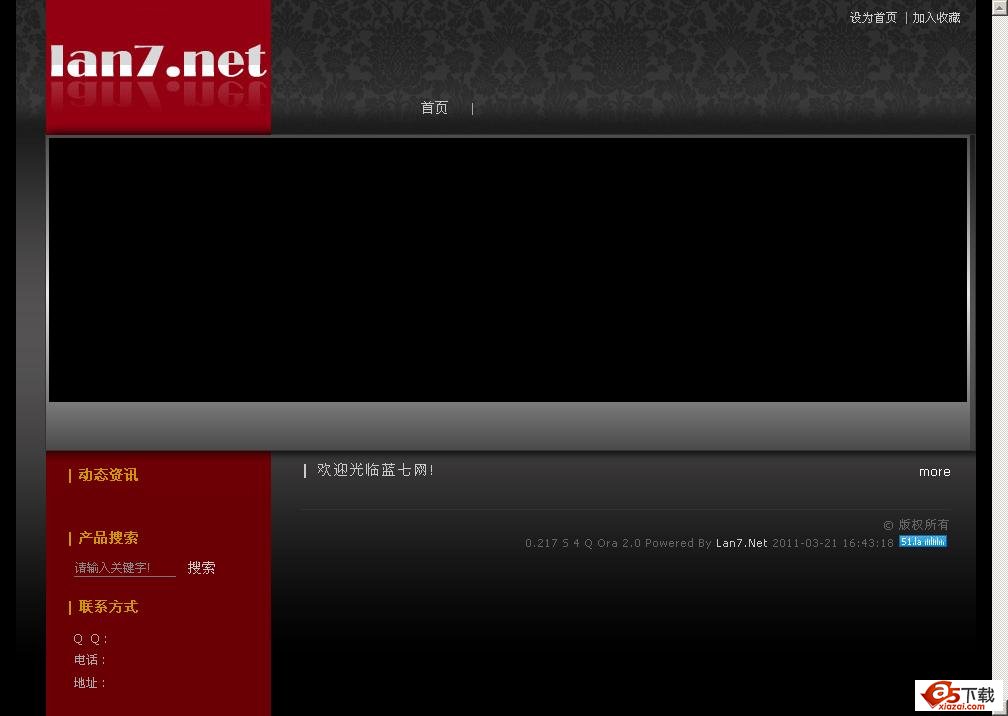Click the scrollbar up arrow
This screenshot has width=1008, height=716.
click(1001, 8)
